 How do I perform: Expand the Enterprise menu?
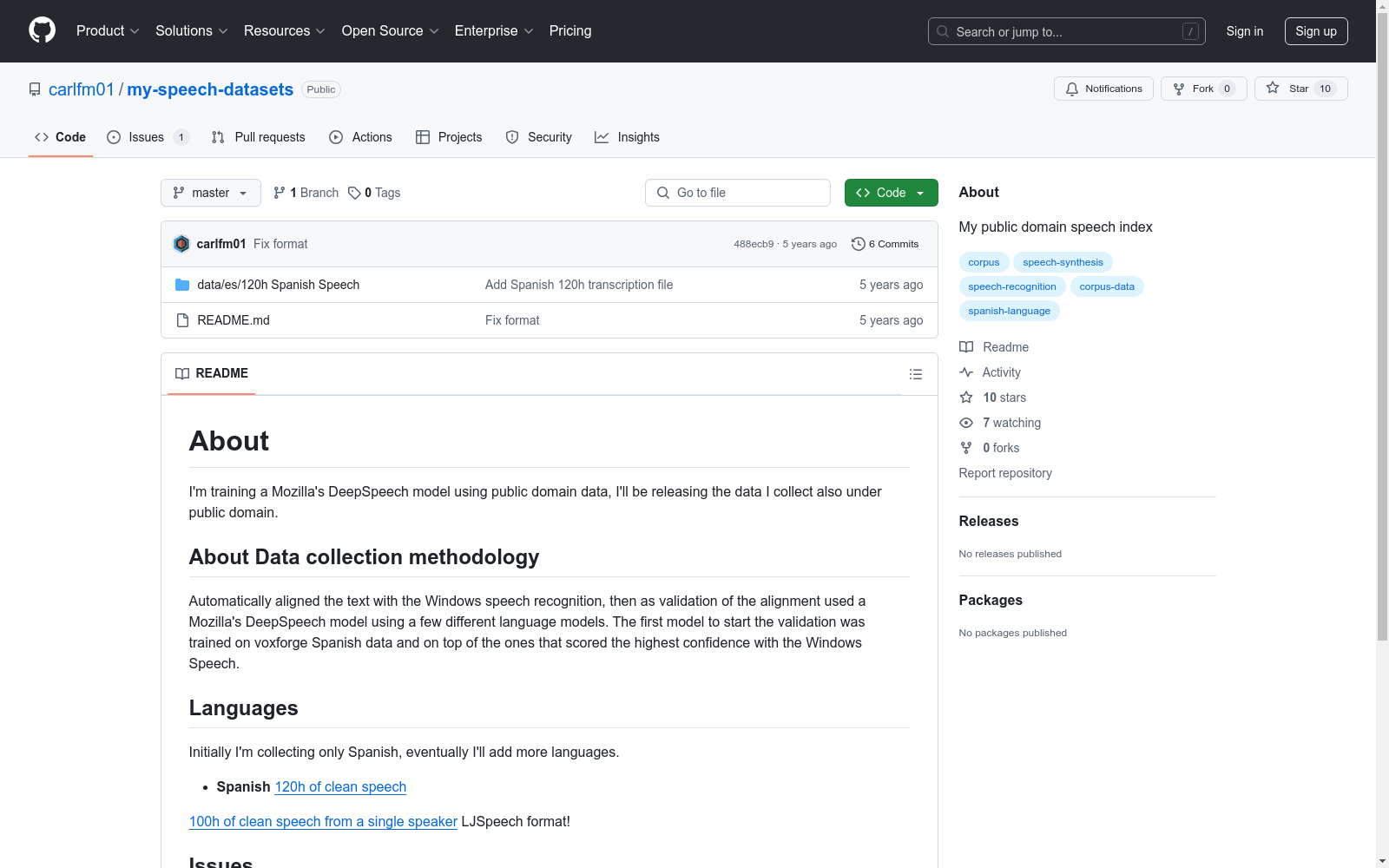(x=494, y=30)
